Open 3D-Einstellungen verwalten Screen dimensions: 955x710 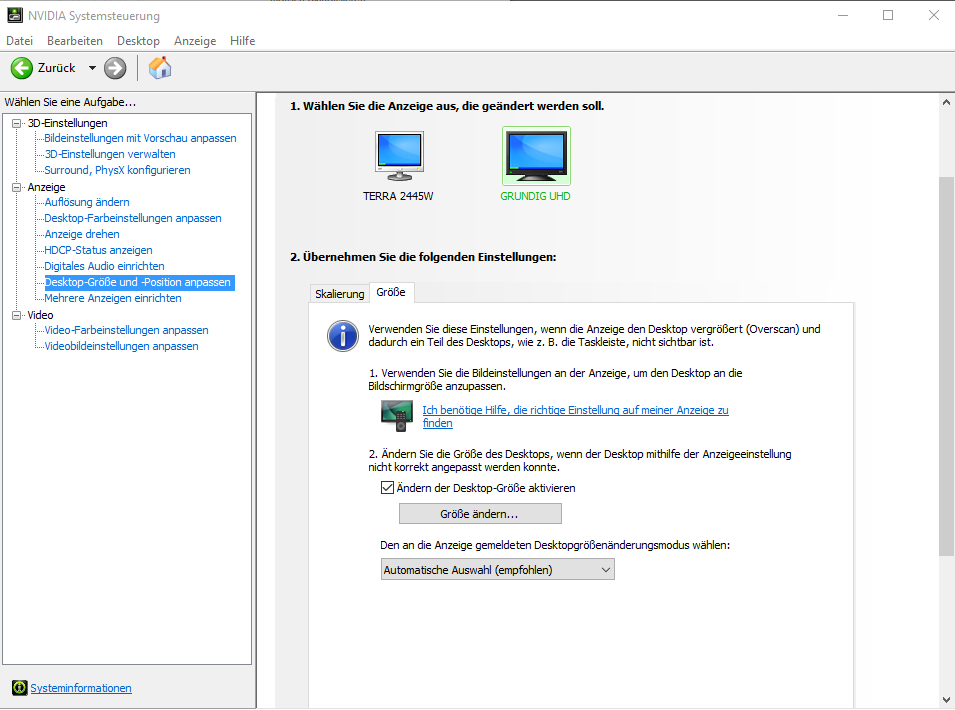pyautogui.click(x=110, y=154)
